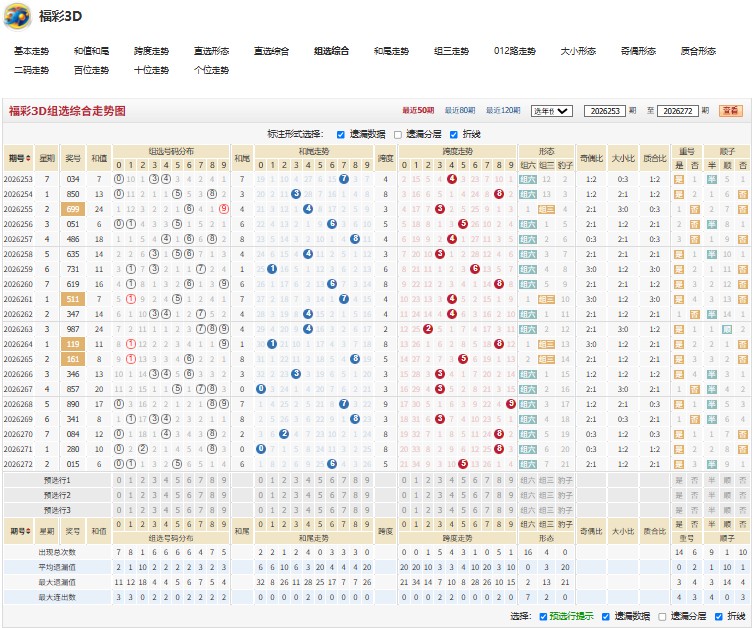Focus end period field showing 2026272
This screenshot has width=753, height=628.
click(678, 111)
